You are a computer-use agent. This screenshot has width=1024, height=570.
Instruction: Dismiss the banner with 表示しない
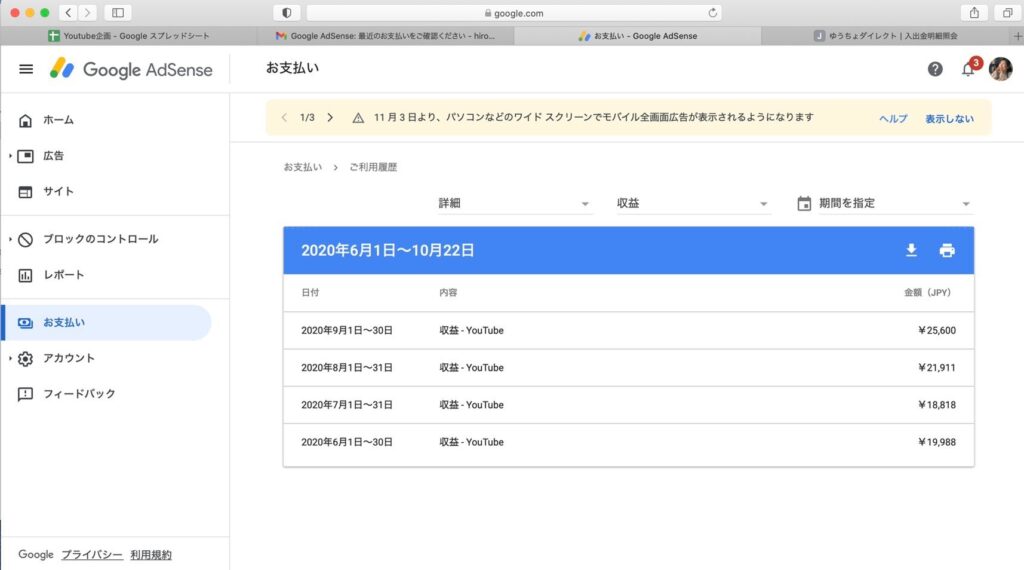[949, 119]
